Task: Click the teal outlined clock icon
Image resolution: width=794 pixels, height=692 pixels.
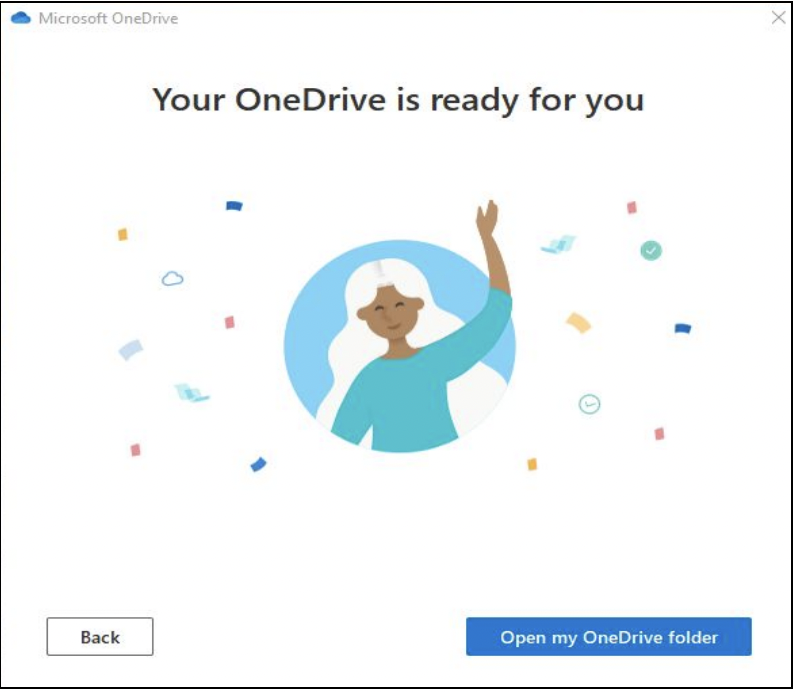Action: click(x=589, y=404)
